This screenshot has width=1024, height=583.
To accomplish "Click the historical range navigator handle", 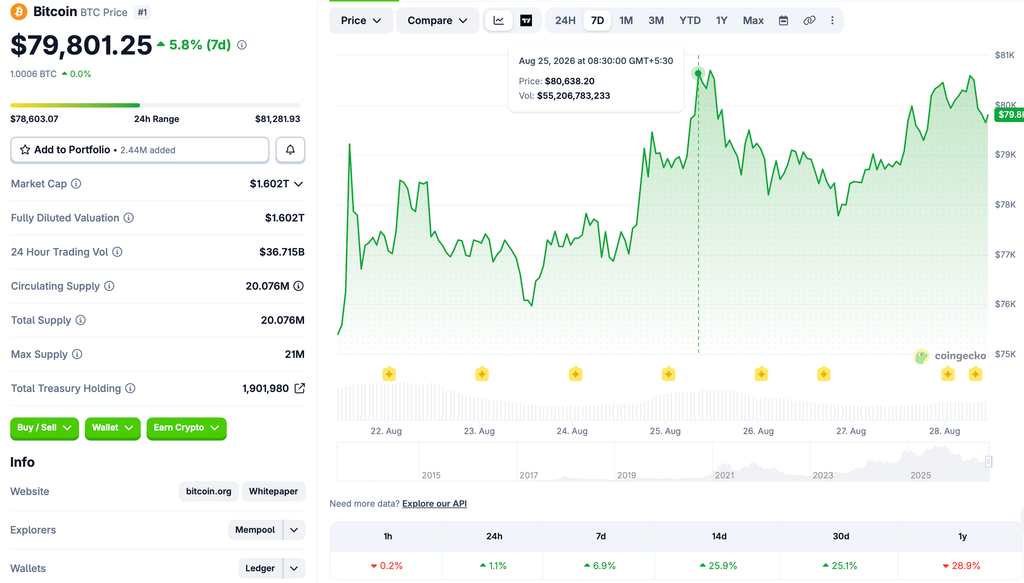I will [x=988, y=462].
